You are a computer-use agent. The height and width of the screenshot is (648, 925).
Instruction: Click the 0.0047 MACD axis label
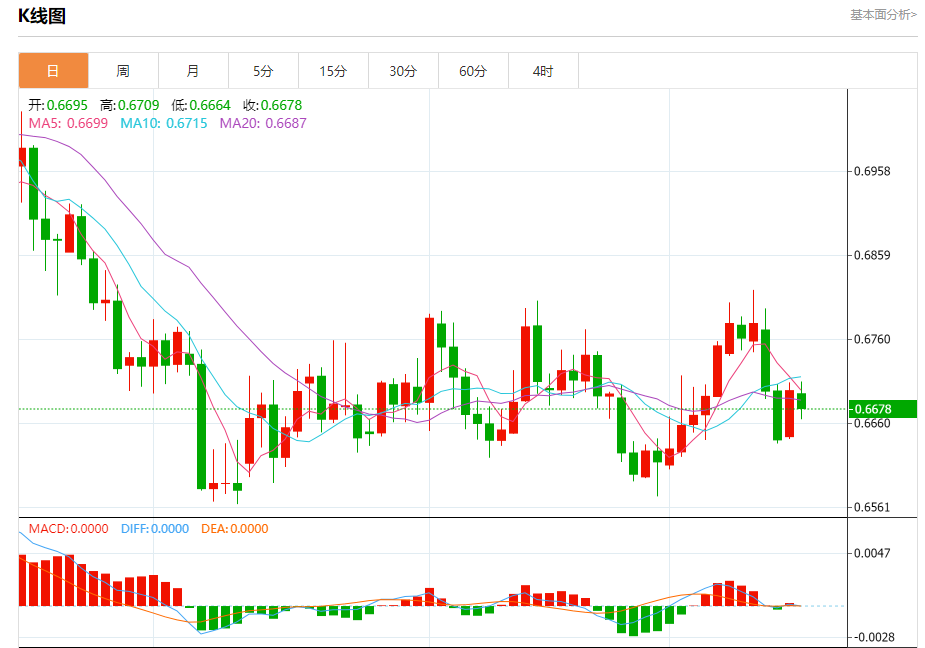click(872, 554)
